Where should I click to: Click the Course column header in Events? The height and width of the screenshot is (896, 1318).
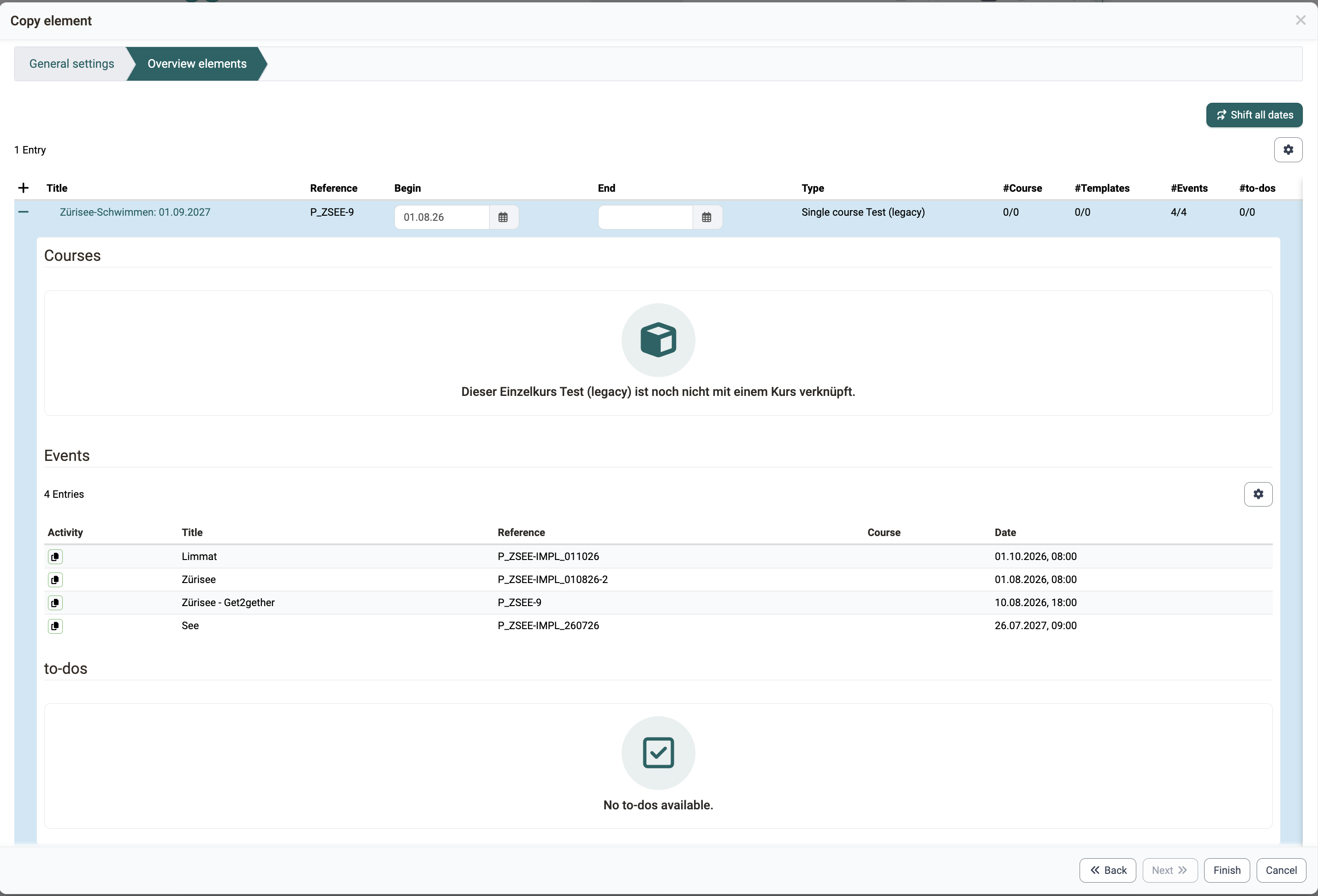click(884, 532)
